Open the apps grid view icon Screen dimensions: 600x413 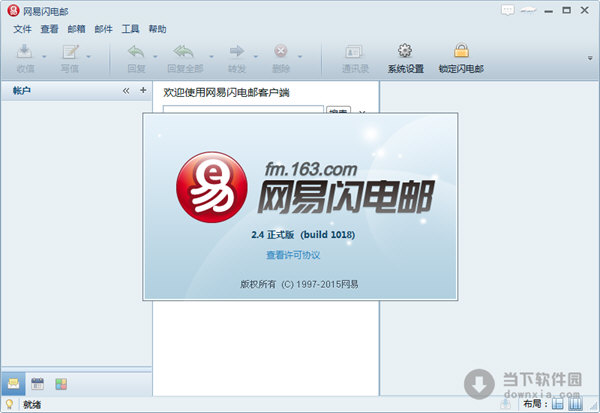[61, 384]
